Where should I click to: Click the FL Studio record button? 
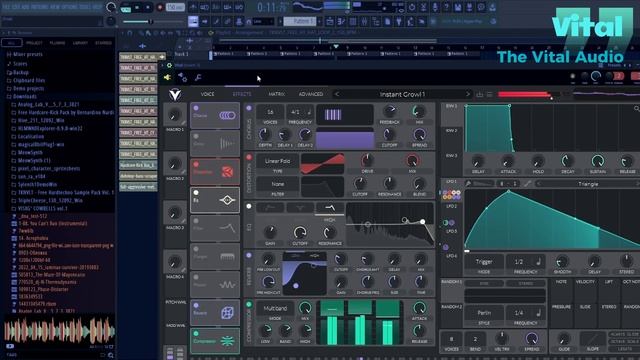(160, 7)
